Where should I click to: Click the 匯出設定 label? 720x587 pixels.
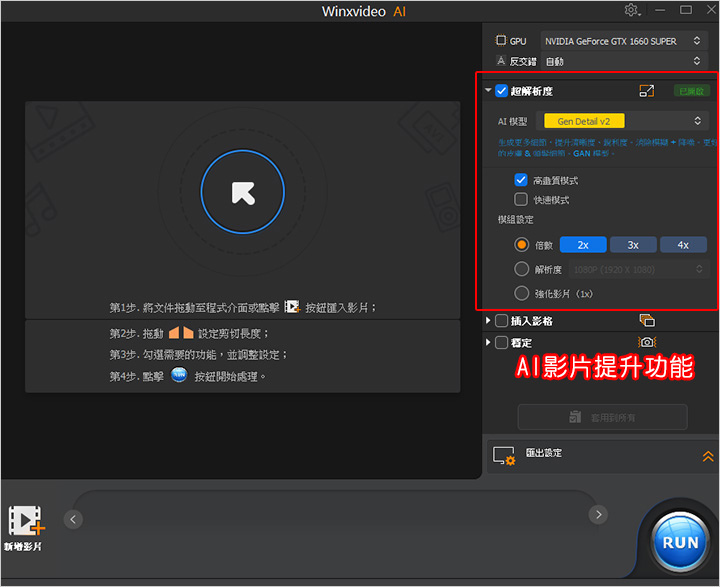coord(544,453)
